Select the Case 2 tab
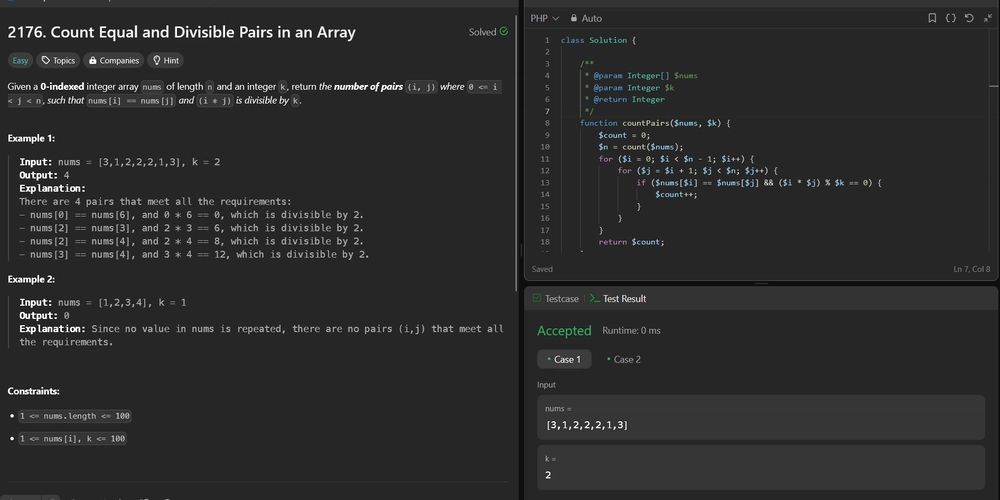This screenshot has width=1000, height=500. pos(624,359)
